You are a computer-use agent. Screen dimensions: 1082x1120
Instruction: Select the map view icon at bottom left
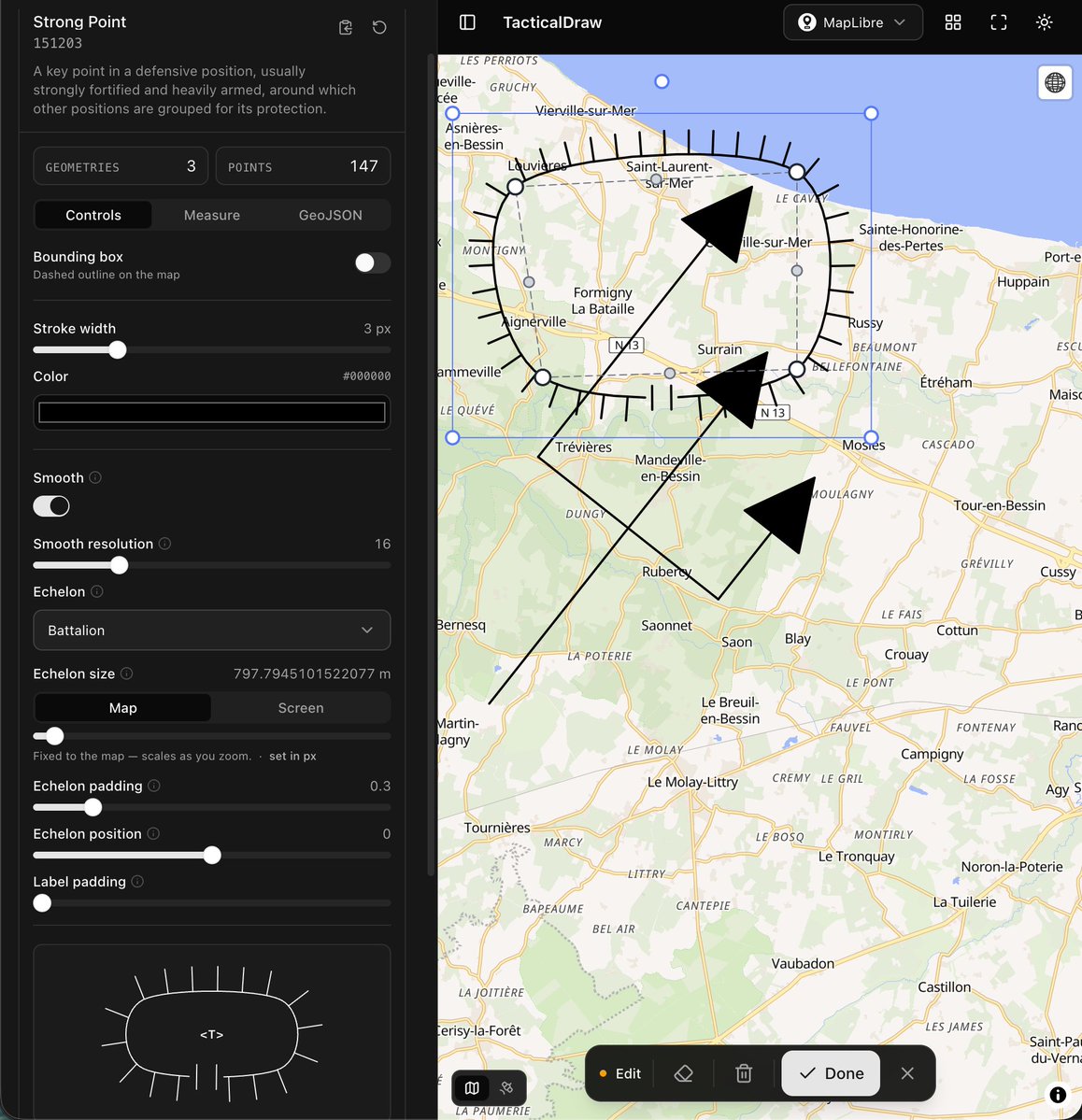tap(472, 1088)
